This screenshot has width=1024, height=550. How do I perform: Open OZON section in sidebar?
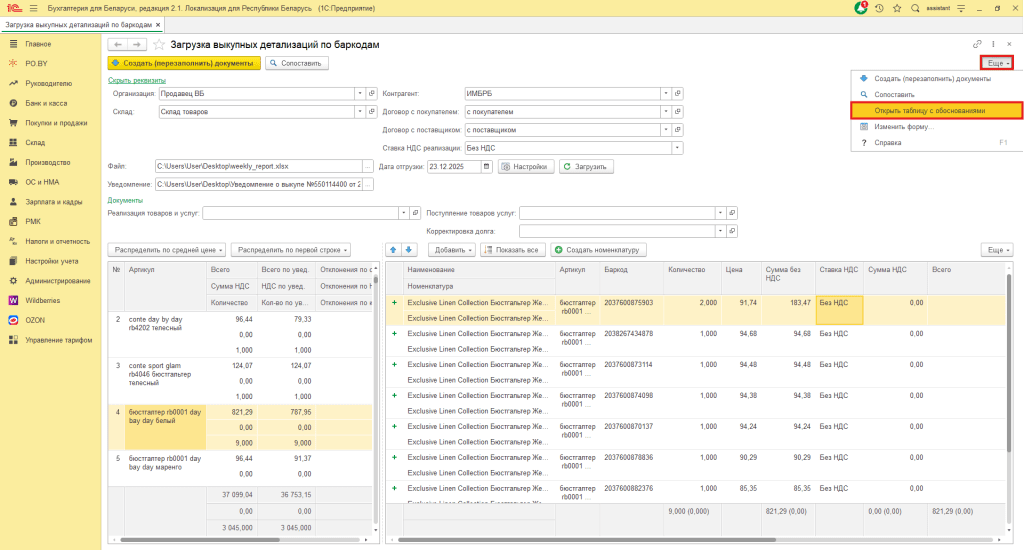coord(36,320)
